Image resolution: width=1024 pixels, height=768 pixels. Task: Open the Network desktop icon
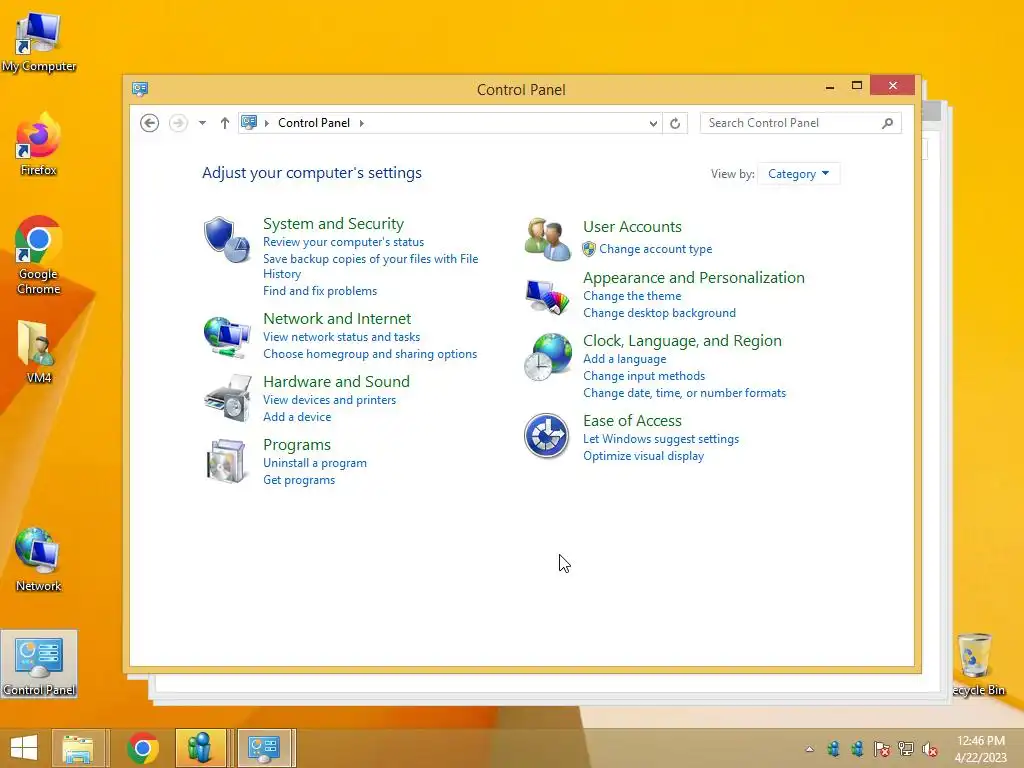pos(39,560)
